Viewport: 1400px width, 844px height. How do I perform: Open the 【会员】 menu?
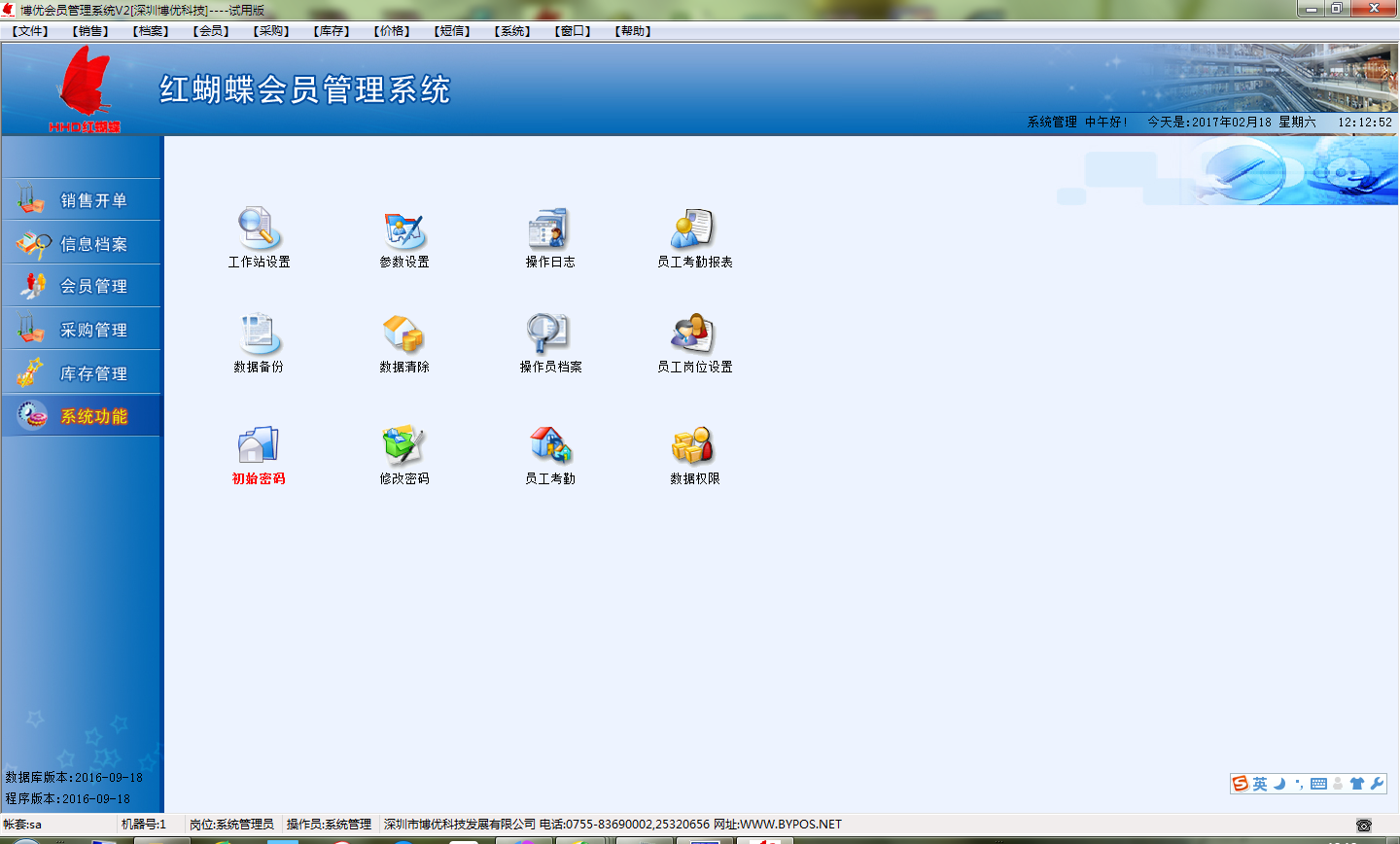coord(212,31)
